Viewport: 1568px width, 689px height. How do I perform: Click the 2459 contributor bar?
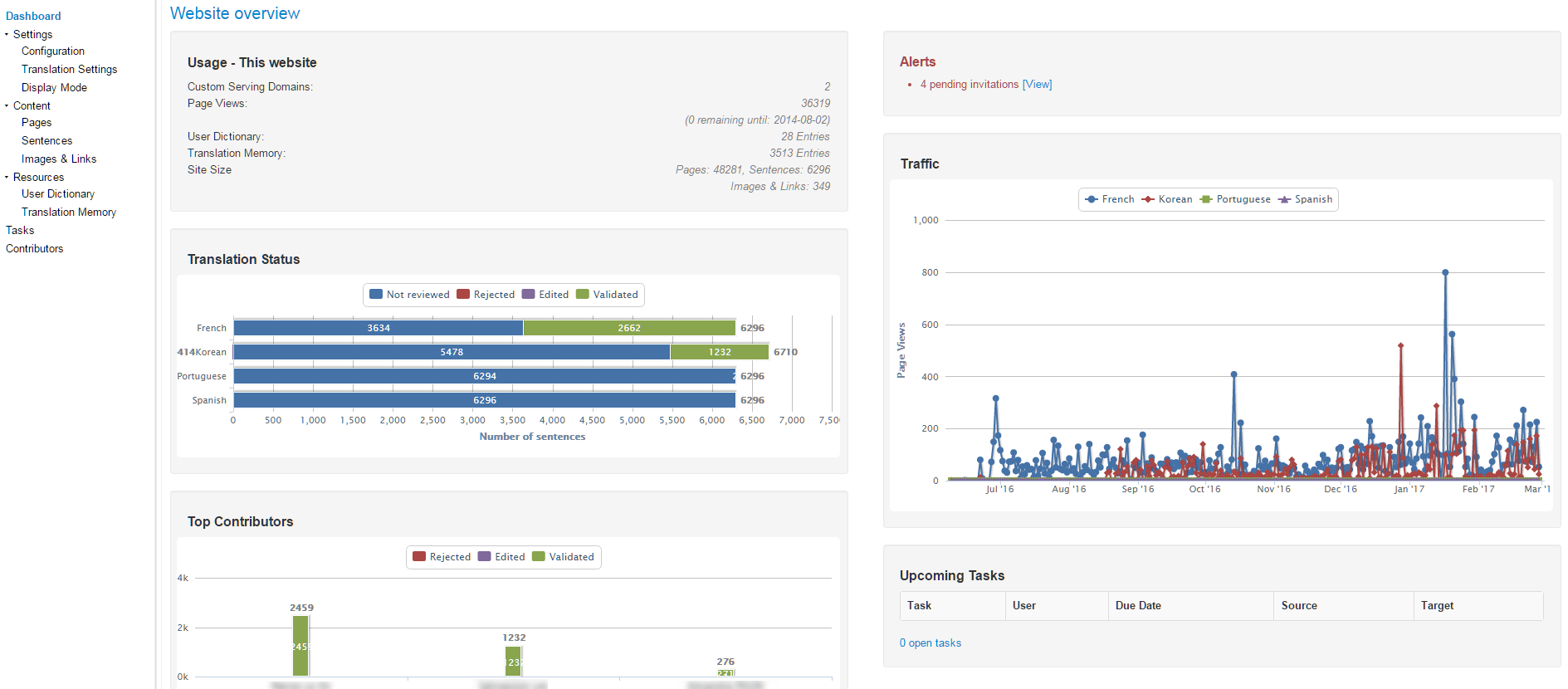coord(300,646)
